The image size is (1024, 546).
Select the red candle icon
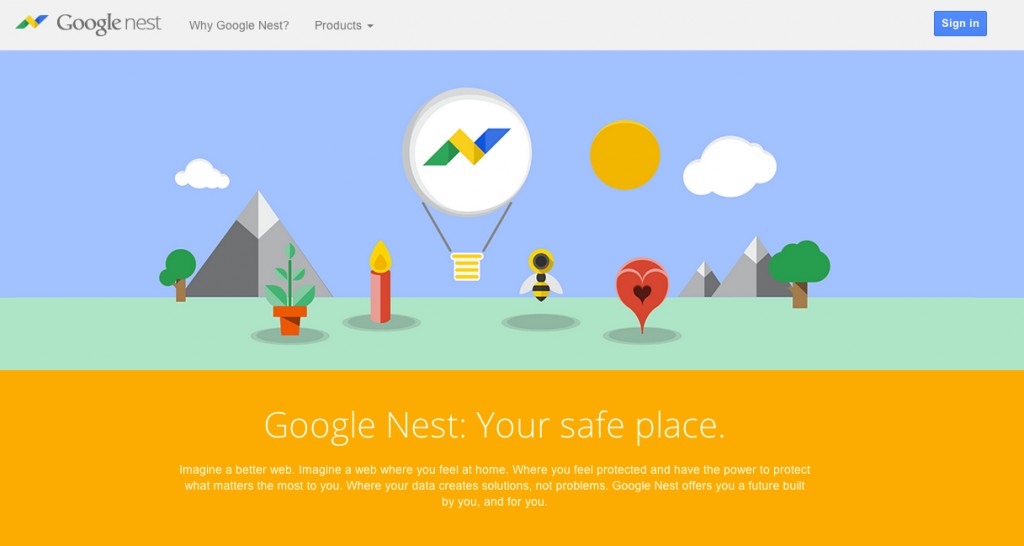pyautogui.click(x=381, y=281)
